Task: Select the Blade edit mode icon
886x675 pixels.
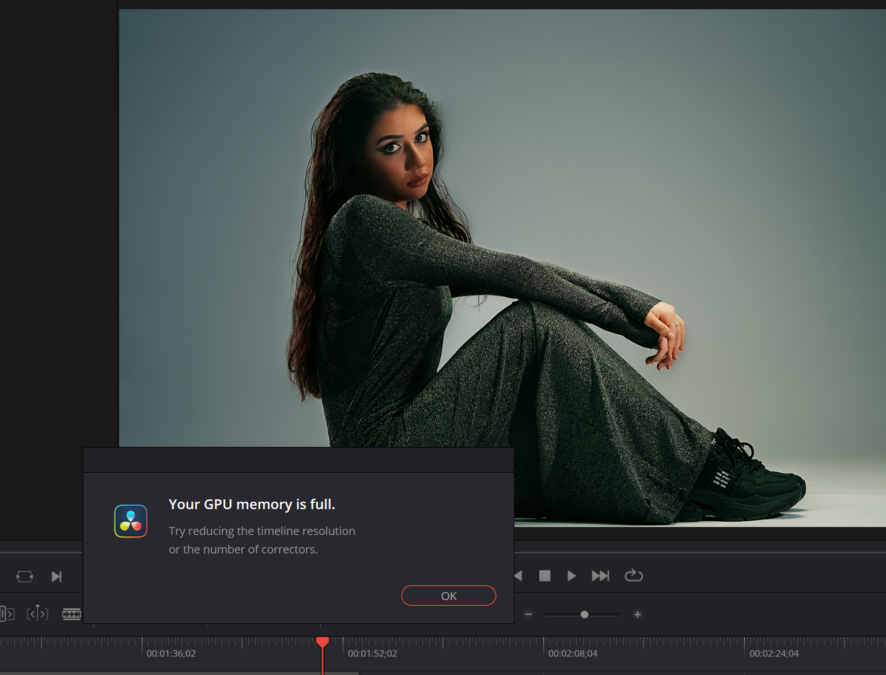Action: tap(71, 613)
